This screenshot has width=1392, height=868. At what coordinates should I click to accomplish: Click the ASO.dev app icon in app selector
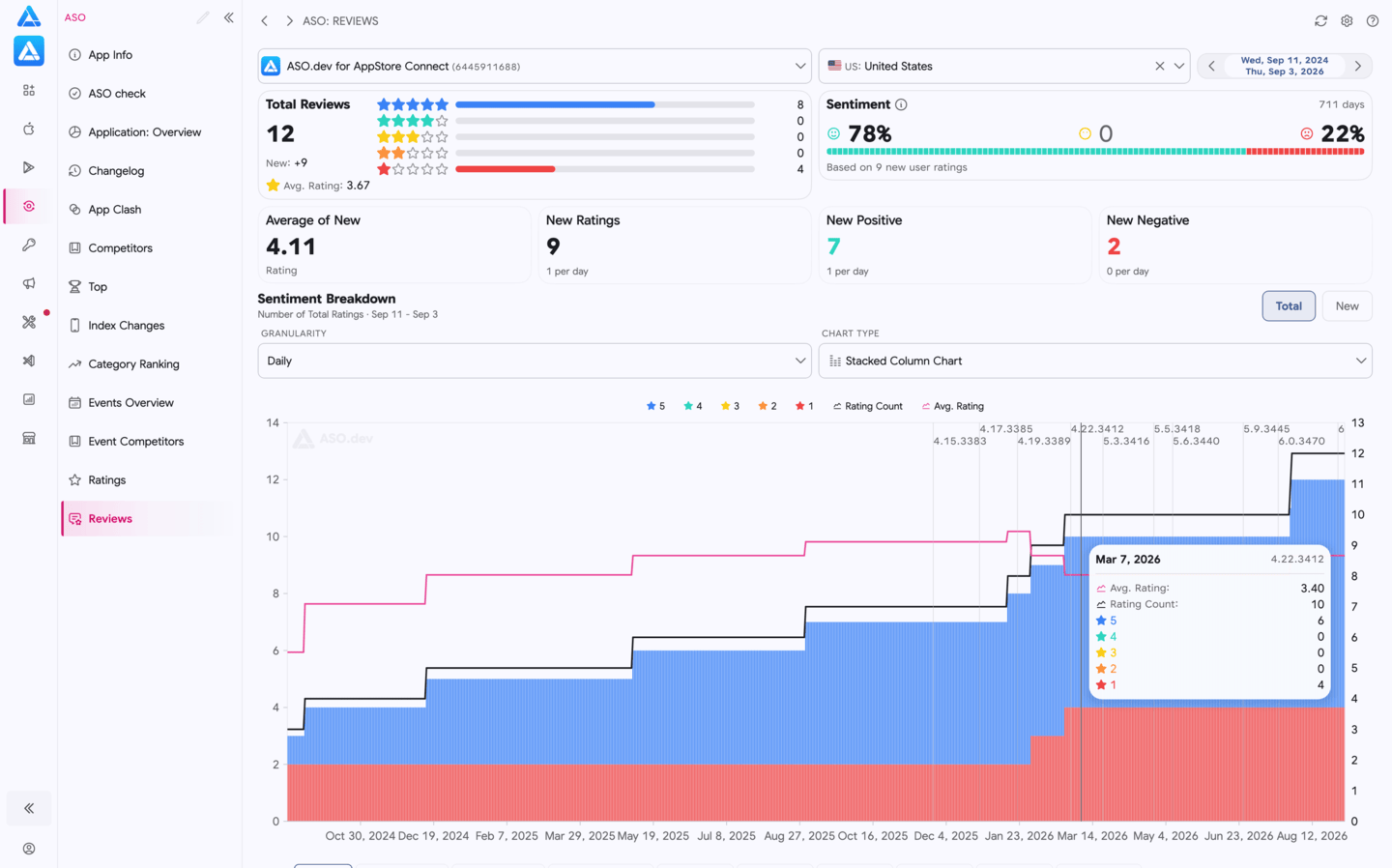pyautogui.click(x=271, y=66)
